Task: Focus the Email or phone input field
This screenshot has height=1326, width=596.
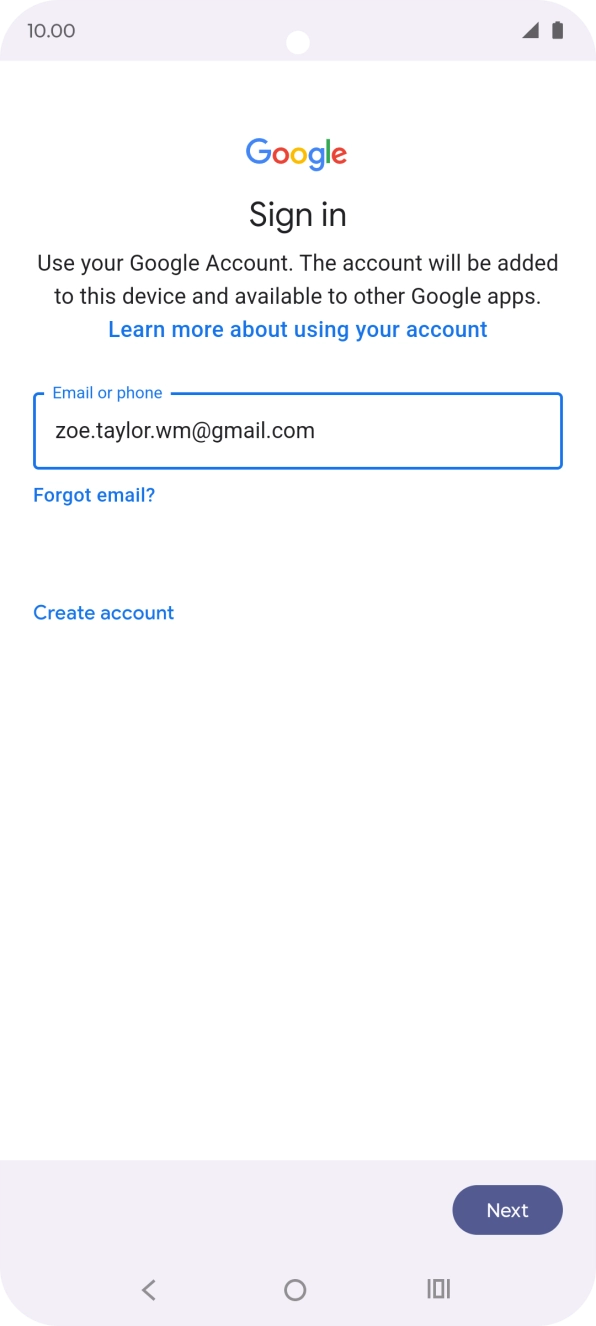Action: (x=298, y=431)
